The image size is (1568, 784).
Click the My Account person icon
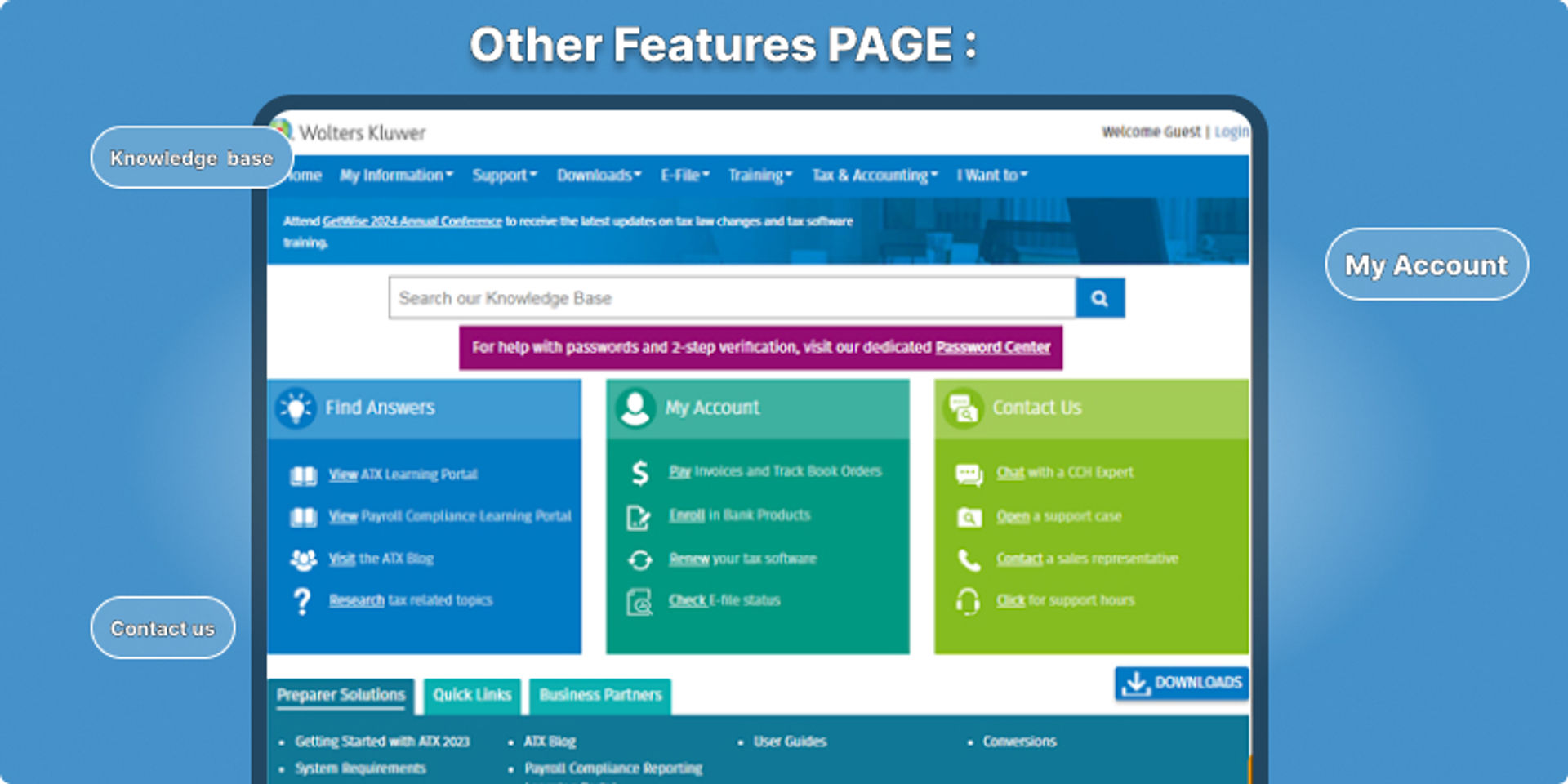pyautogui.click(x=635, y=408)
